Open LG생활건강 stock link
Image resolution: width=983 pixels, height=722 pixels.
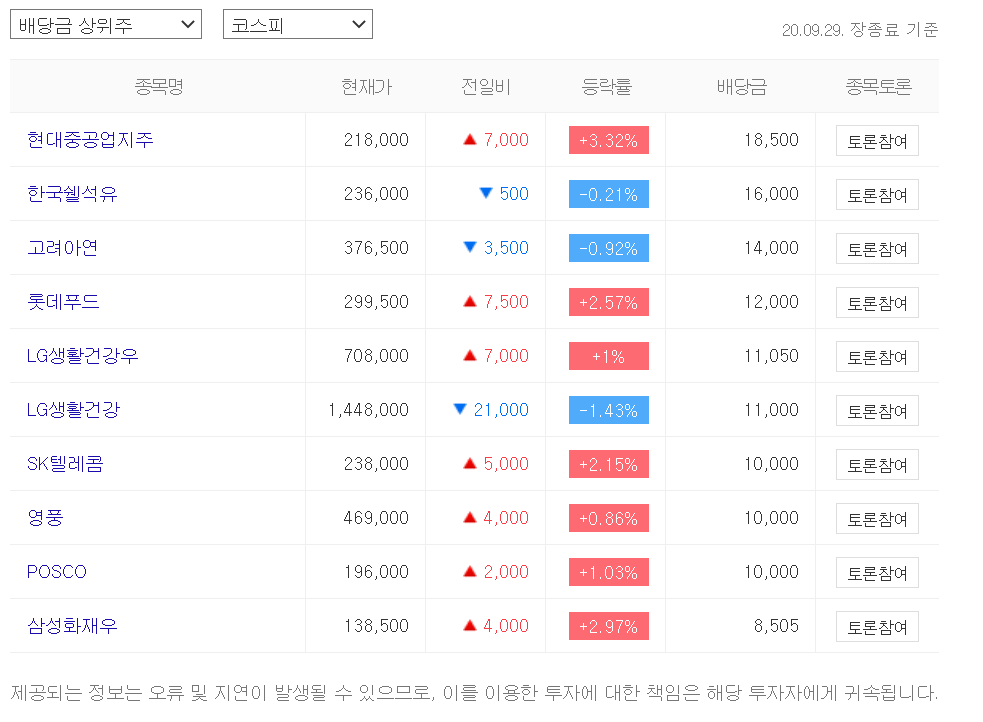pos(73,410)
